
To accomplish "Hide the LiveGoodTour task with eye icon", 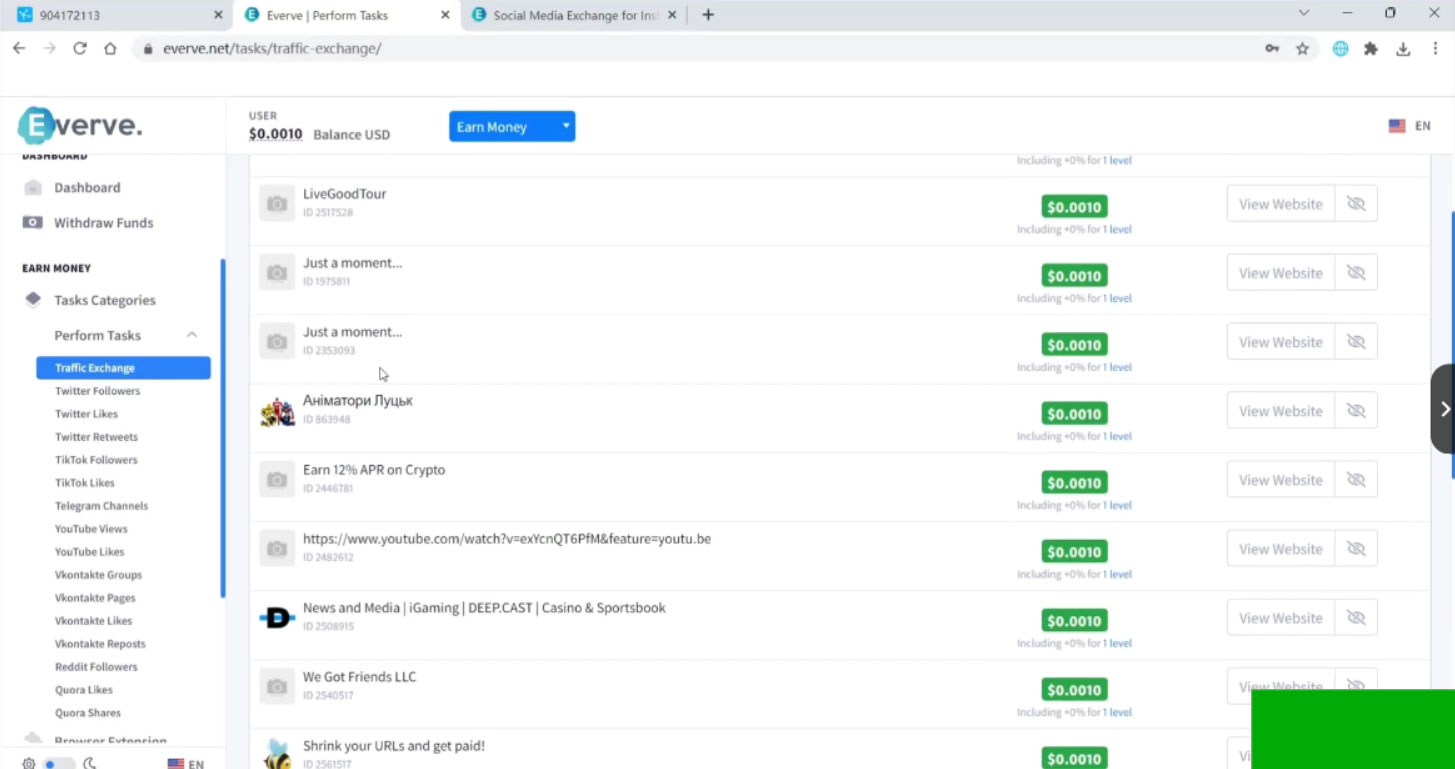I will click(x=1356, y=204).
